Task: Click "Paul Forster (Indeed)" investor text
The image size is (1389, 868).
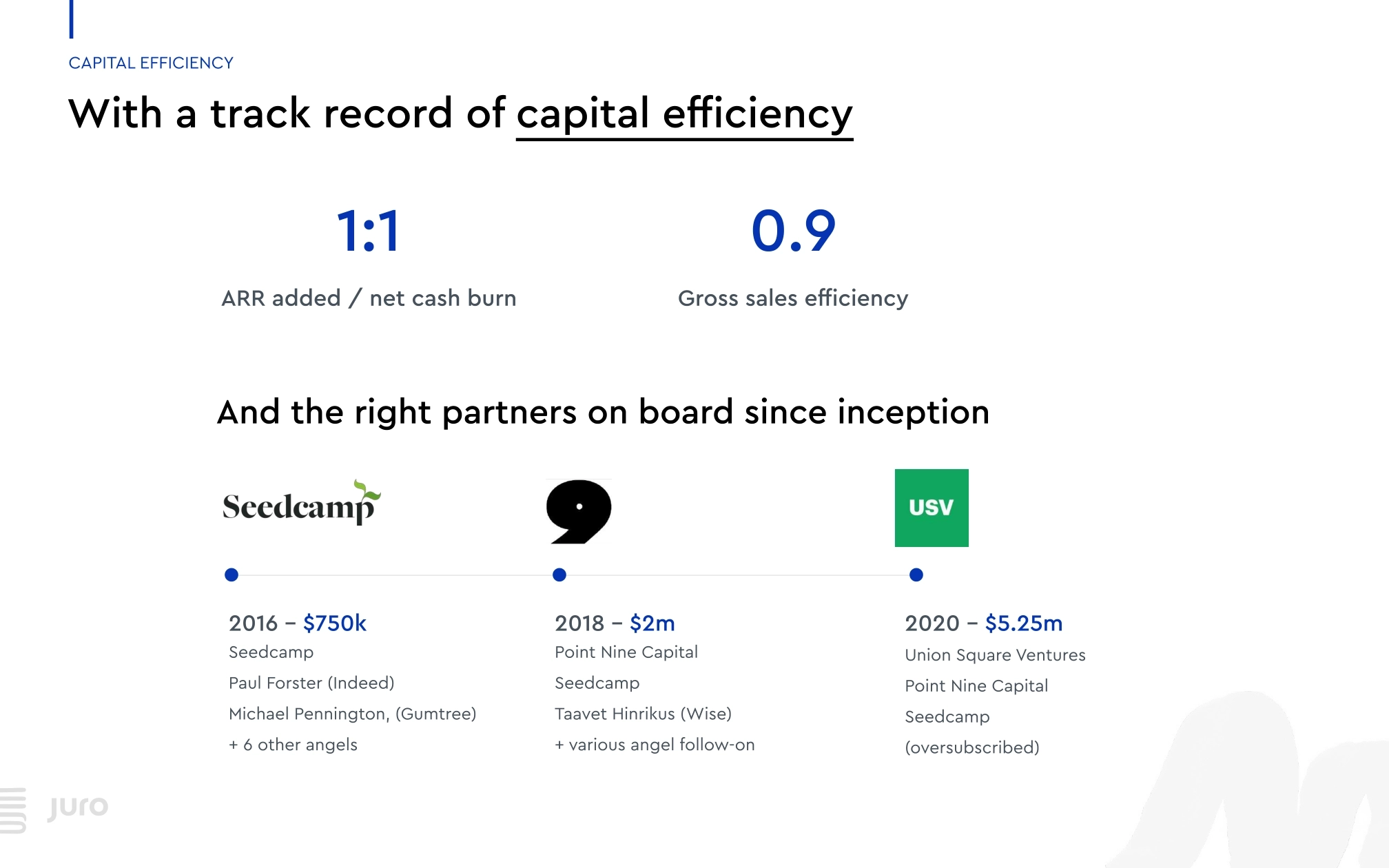Action: [x=311, y=683]
